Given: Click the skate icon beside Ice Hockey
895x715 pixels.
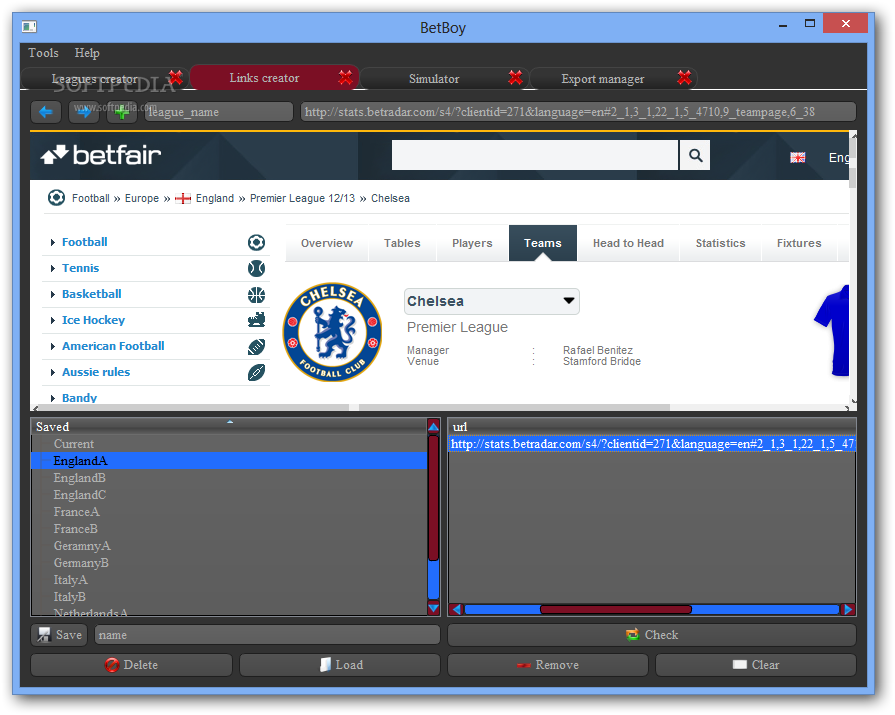Looking at the screenshot, I should click(x=256, y=320).
